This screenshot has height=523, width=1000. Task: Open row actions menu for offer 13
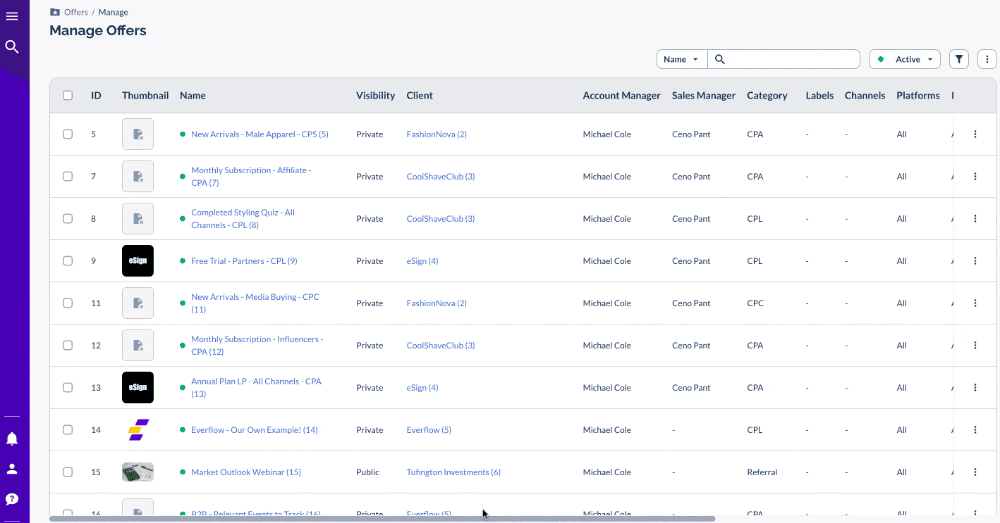point(975,387)
